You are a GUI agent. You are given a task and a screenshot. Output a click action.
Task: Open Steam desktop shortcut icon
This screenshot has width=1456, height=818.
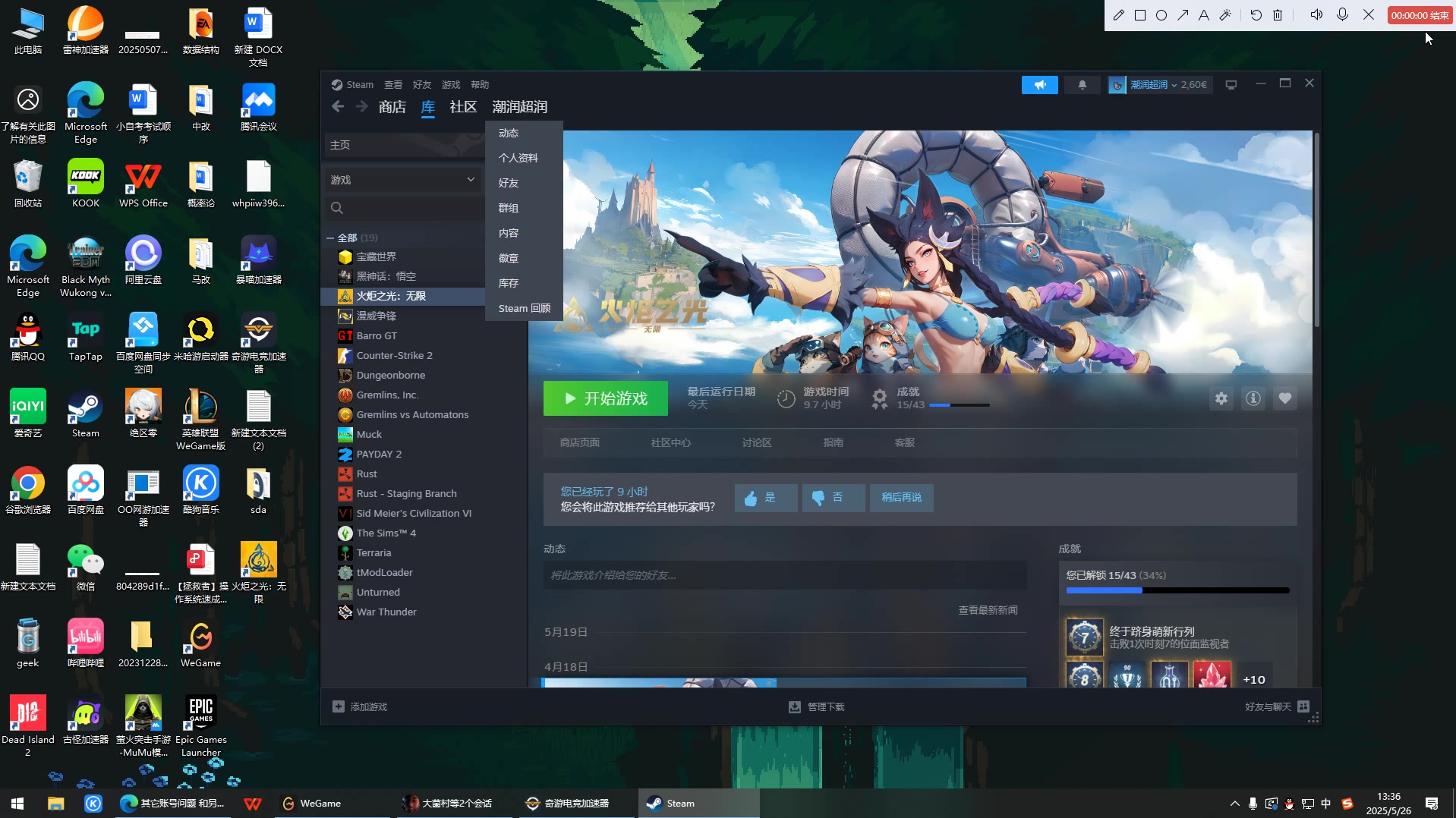pos(86,414)
